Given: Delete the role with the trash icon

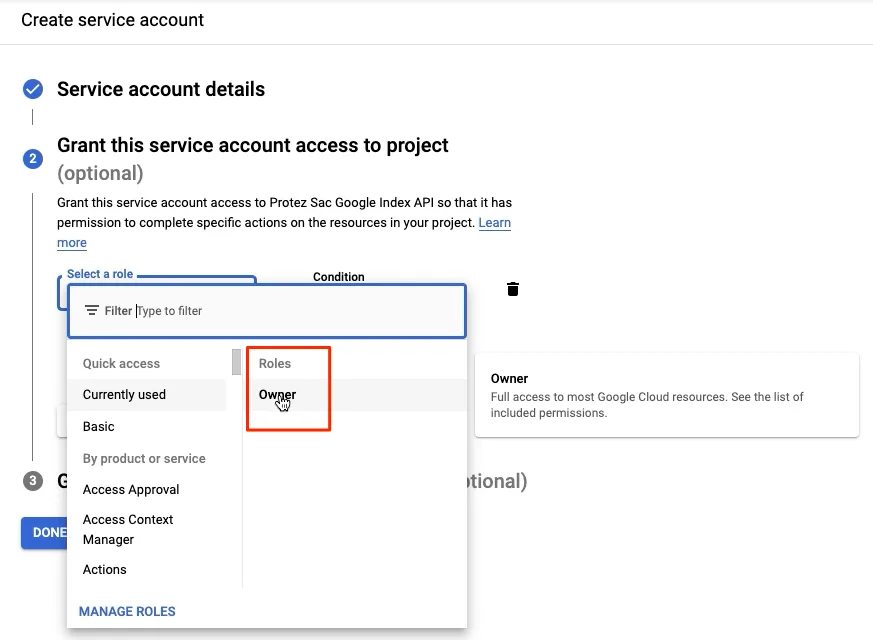Looking at the screenshot, I should pyautogui.click(x=513, y=289).
